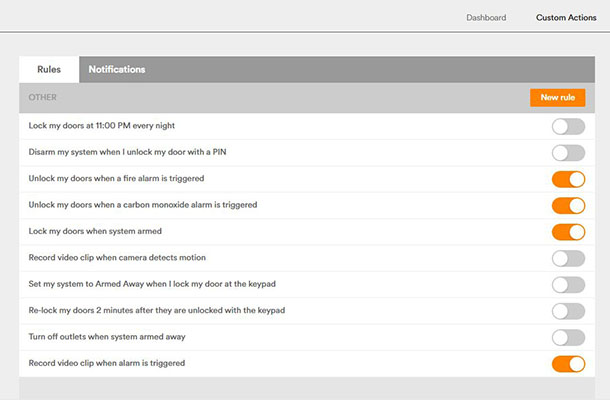Turn on Armed Away at keypad toggle
Image resolution: width=610 pixels, height=400 pixels.
568,285
